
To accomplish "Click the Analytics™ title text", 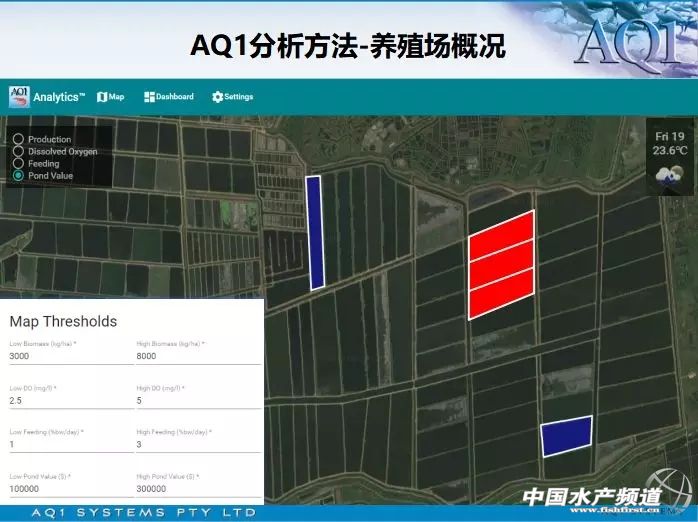I will tap(59, 98).
